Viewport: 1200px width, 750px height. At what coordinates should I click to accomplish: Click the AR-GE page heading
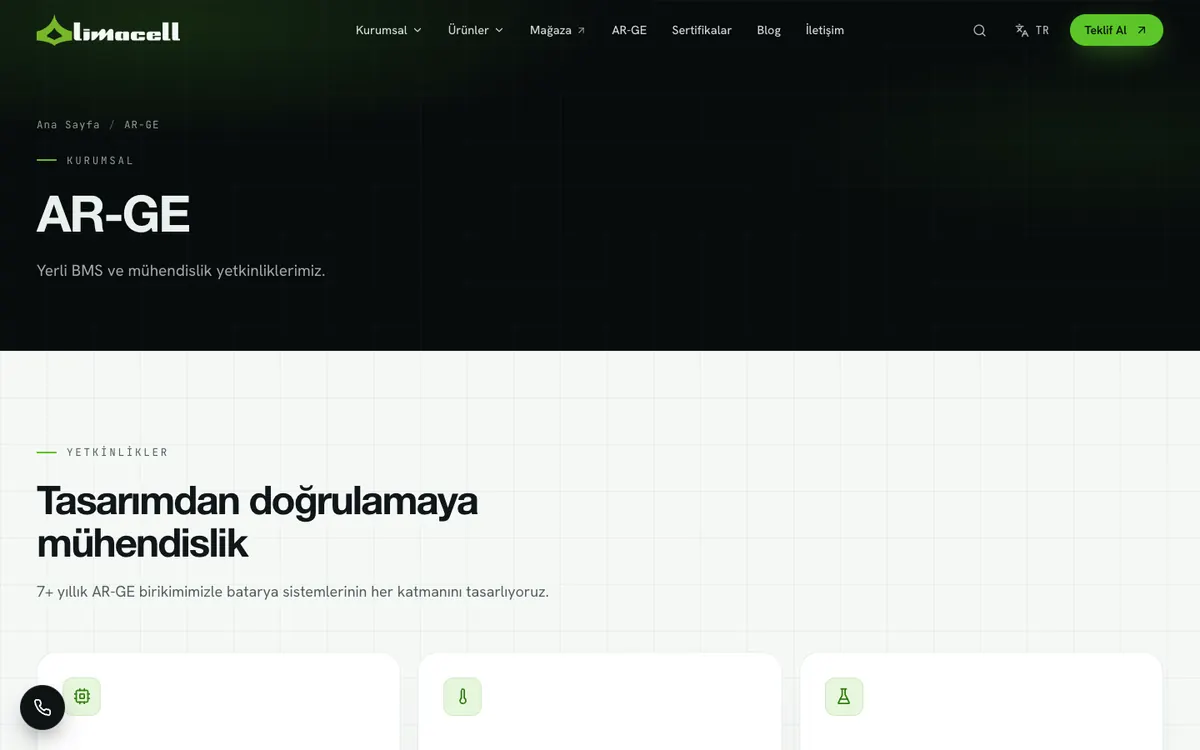tap(113, 214)
